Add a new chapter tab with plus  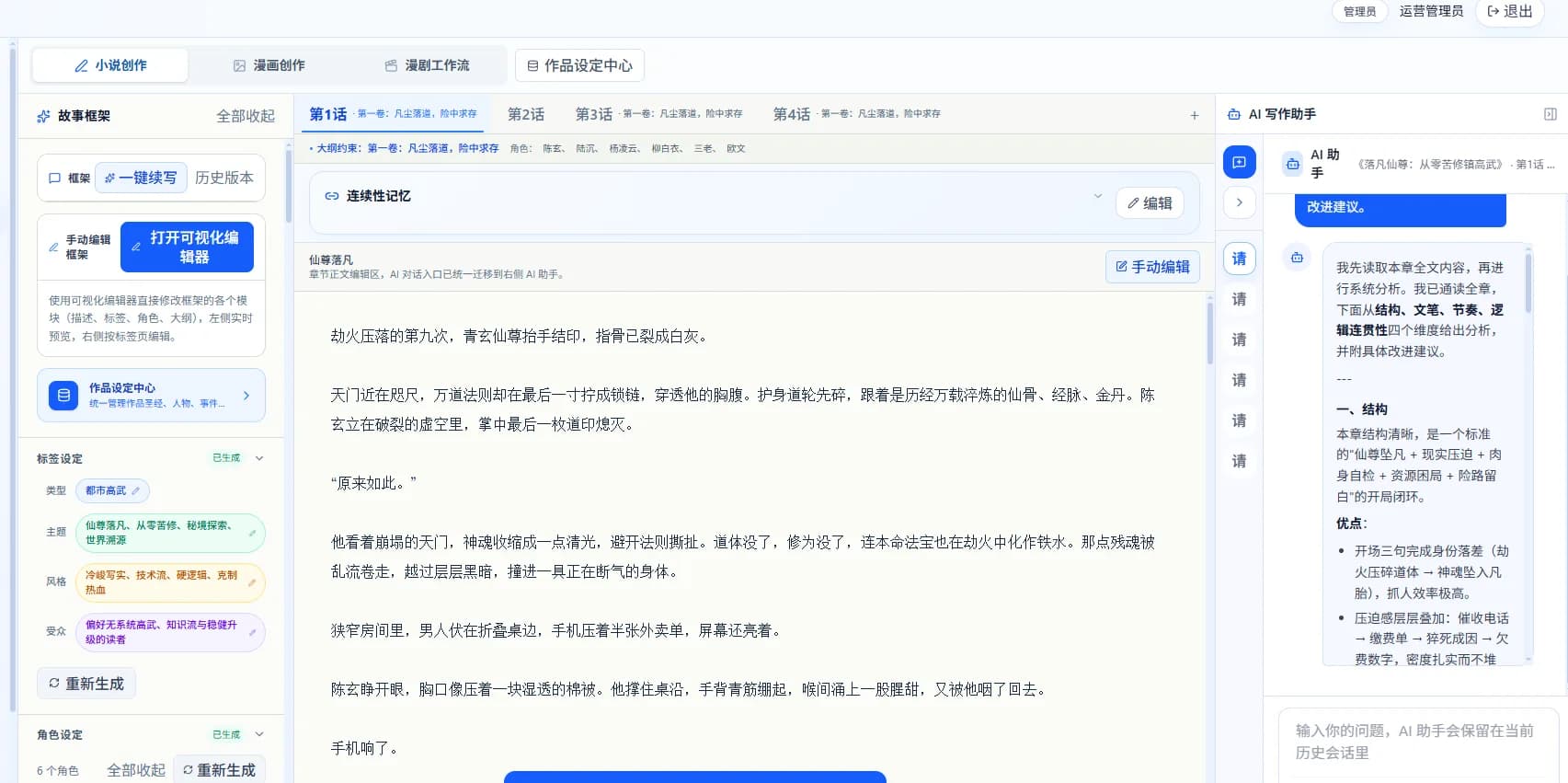tap(1194, 115)
